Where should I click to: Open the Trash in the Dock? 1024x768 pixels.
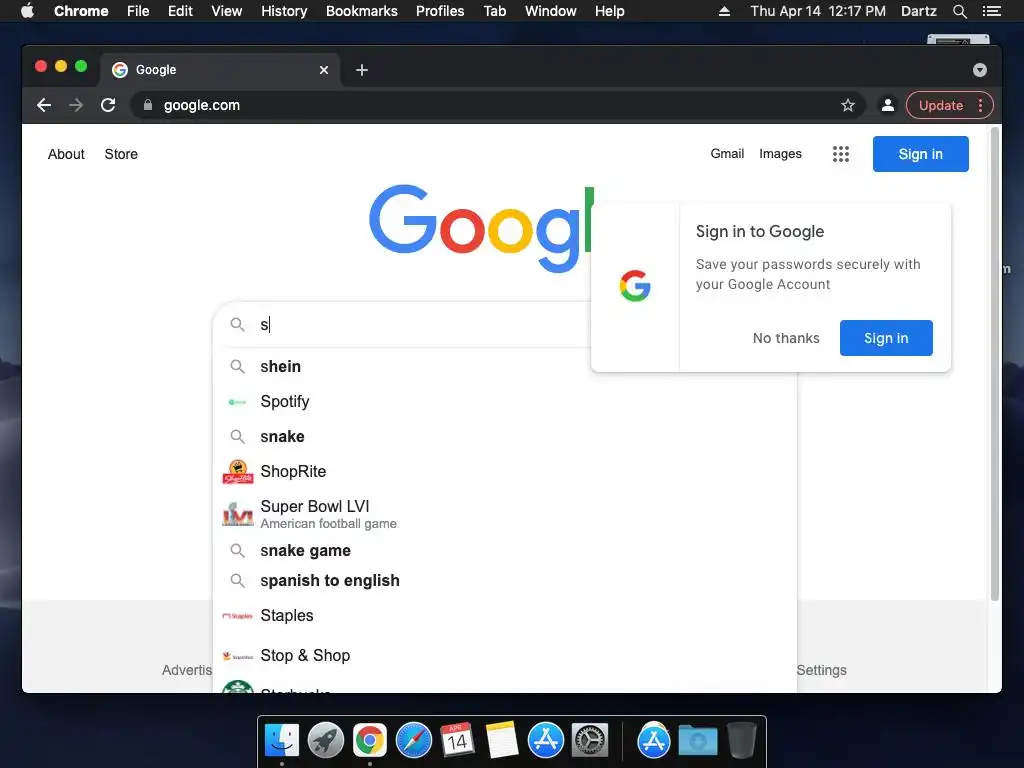741,741
